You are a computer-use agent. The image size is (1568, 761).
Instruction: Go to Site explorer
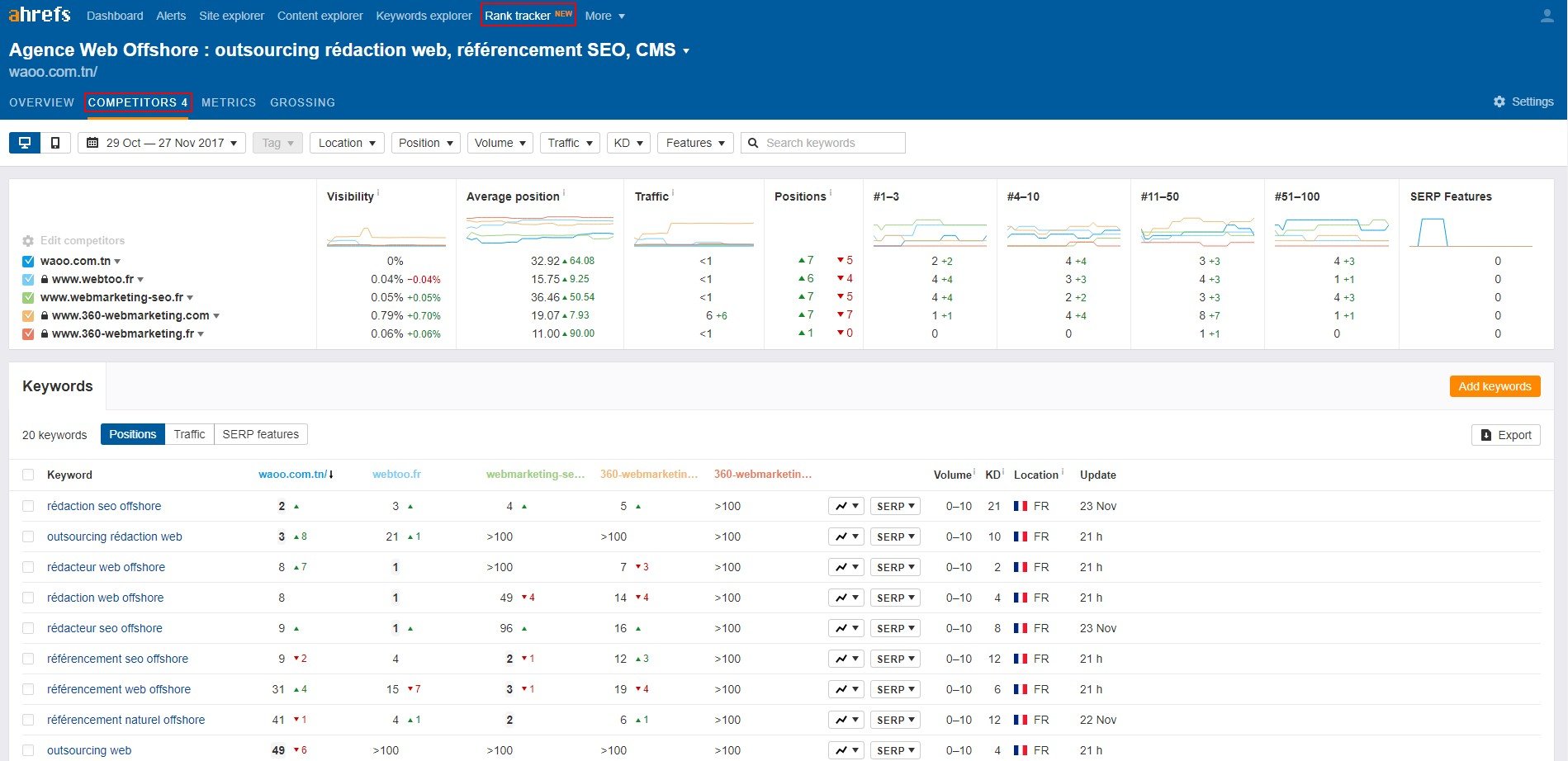(231, 16)
